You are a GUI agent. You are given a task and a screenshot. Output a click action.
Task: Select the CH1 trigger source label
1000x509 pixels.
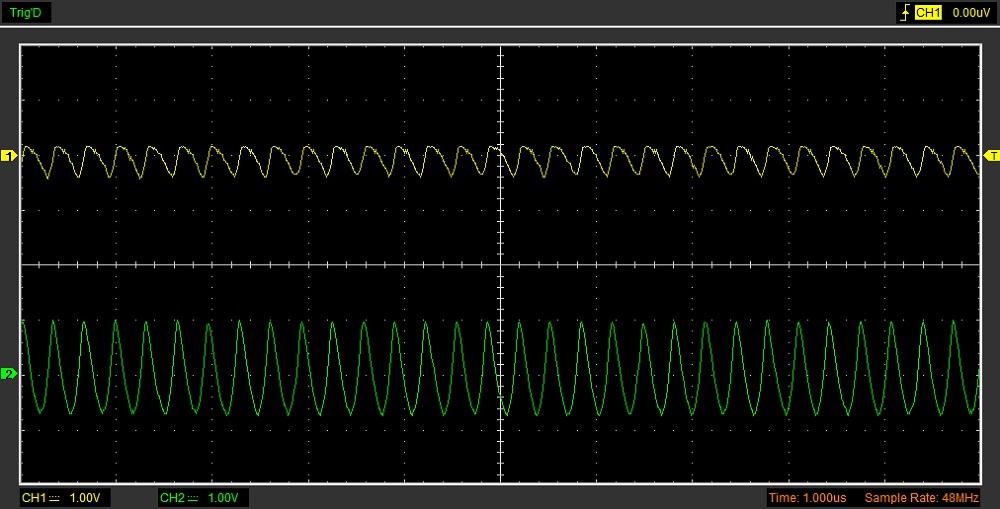coord(928,12)
